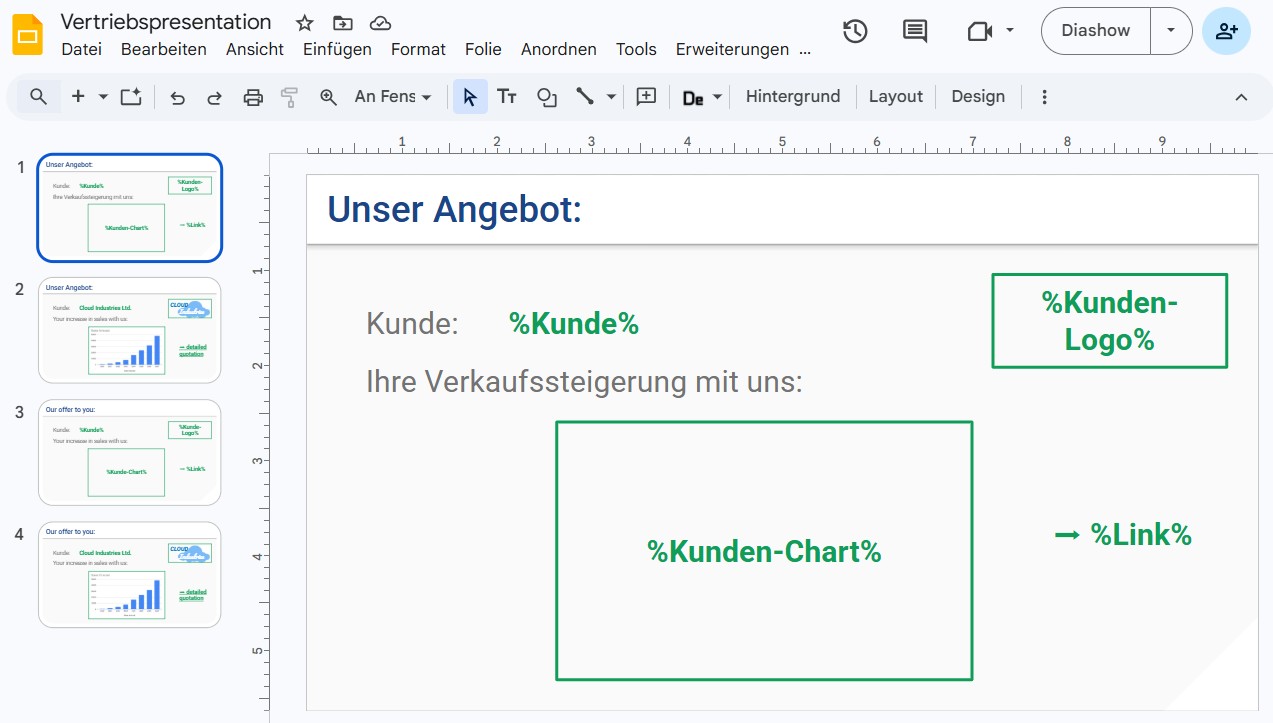Select slide 3 thumbnail in the filmstrip
This screenshot has width=1273, height=723.
click(x=129, y=452)
